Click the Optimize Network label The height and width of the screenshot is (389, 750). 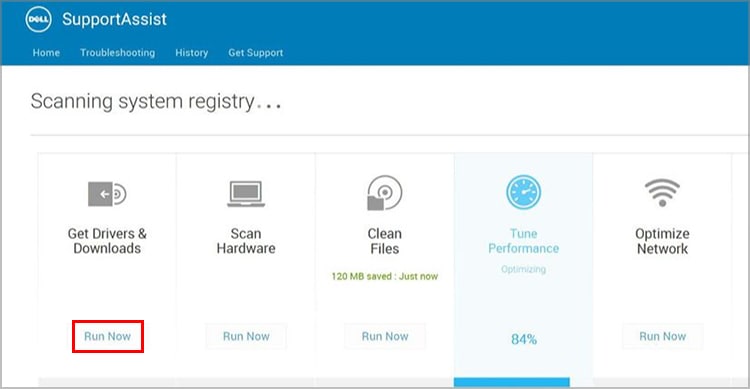click(x=662, y=241)
